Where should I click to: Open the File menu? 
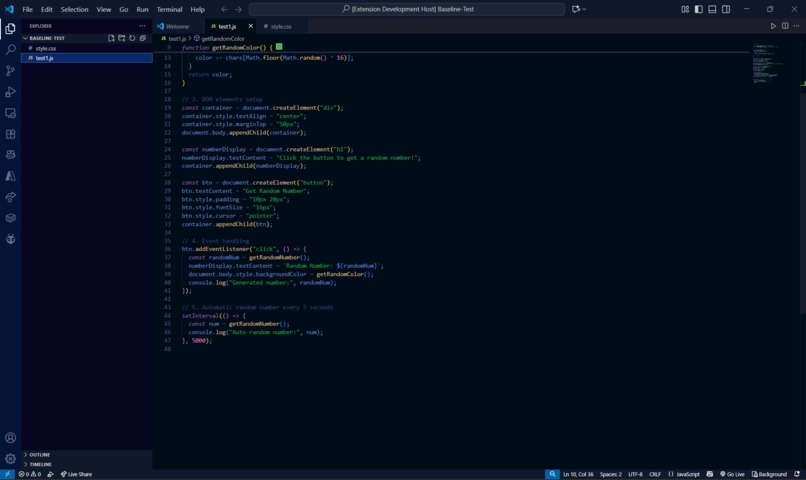pos(27,9)
